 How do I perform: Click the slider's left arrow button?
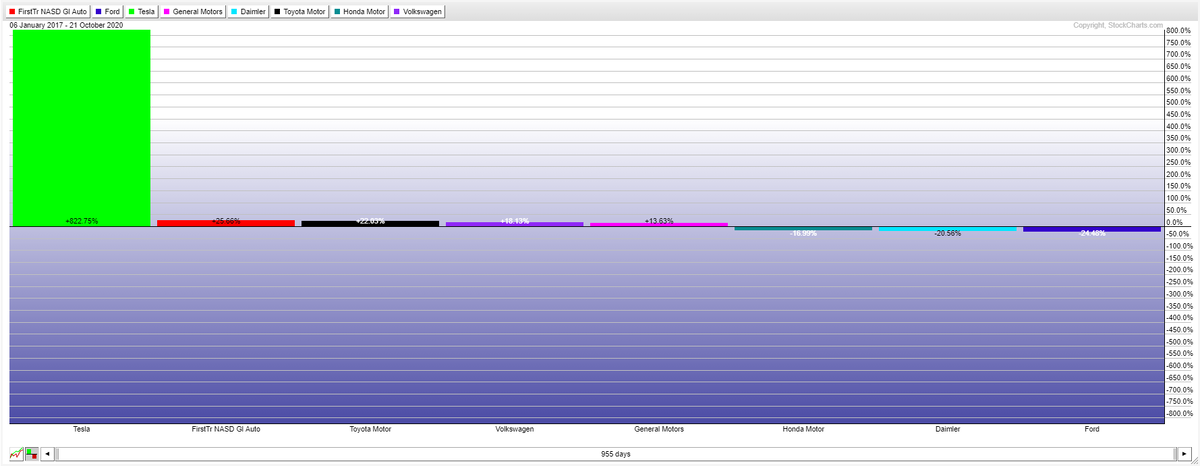click(x=47, y=454)
